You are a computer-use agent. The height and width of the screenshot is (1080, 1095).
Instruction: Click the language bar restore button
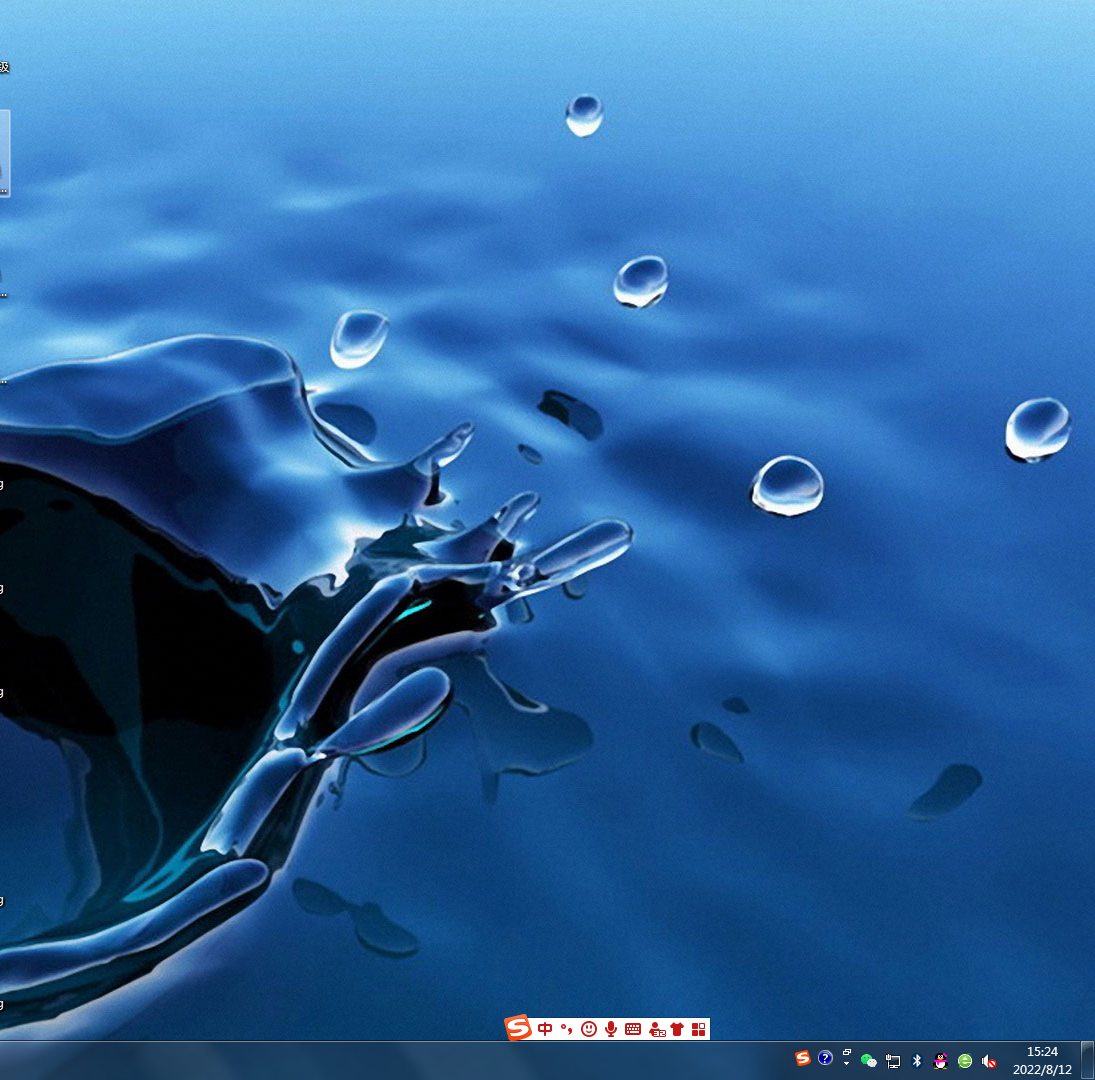pos(847,1052)
